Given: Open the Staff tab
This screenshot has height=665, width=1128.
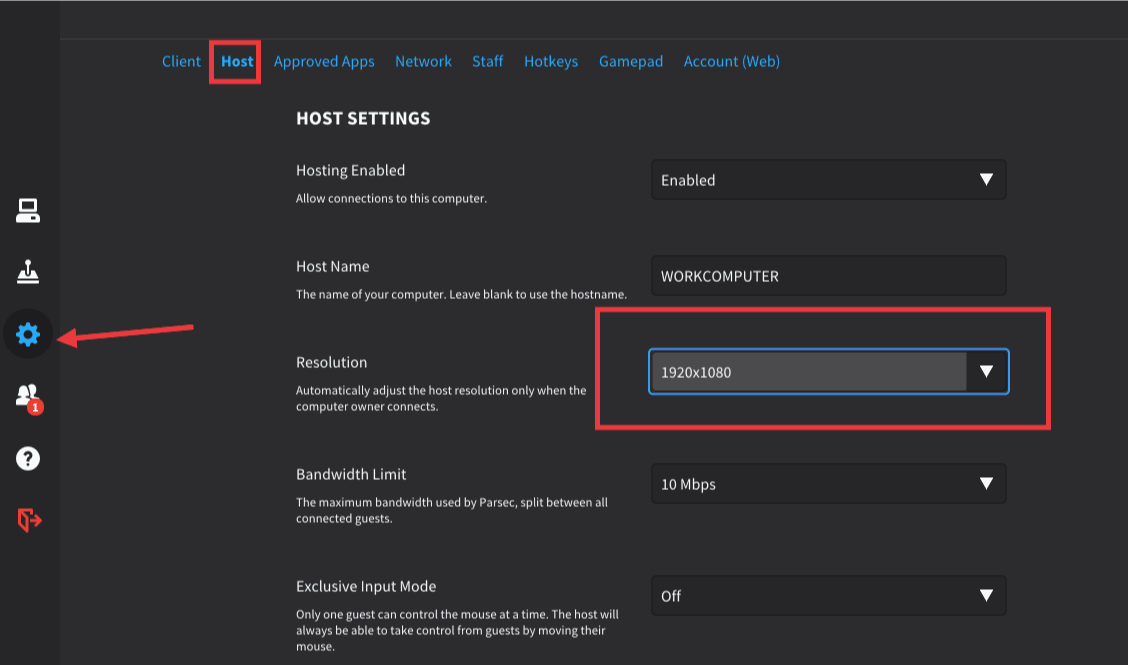Looking at the screenshot, I should tap(487, 61).
